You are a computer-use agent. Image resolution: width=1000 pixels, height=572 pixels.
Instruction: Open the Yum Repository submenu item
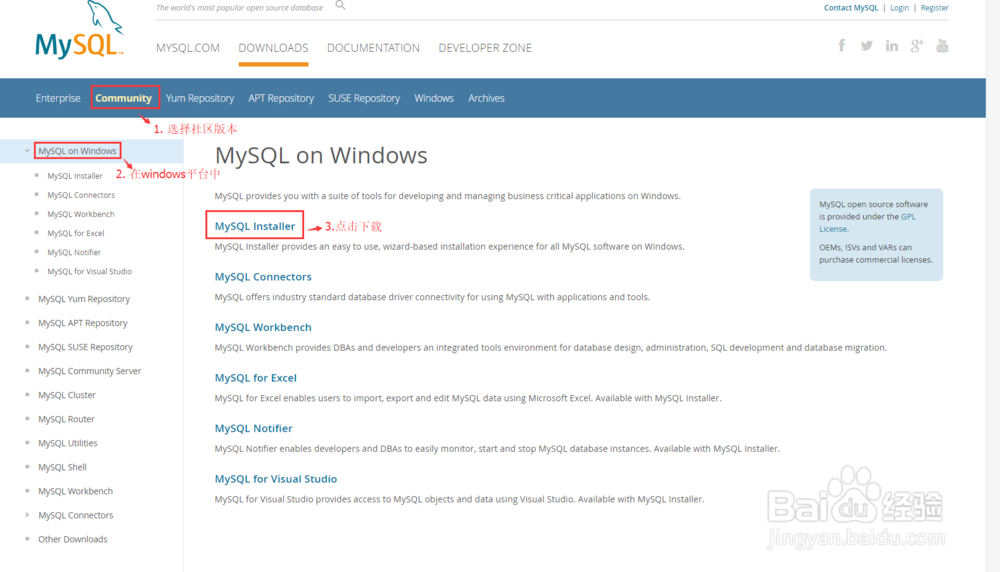(200, 98)
